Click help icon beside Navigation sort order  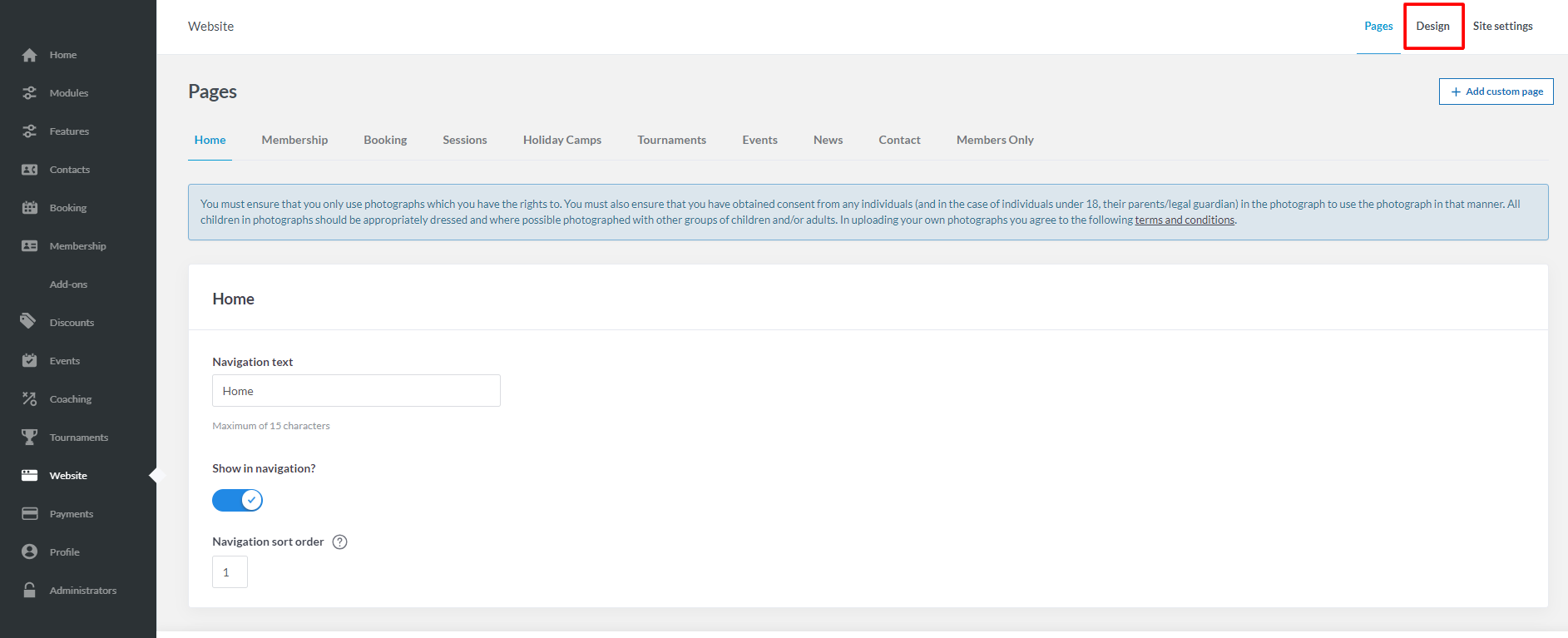click(x=339, y=542)
